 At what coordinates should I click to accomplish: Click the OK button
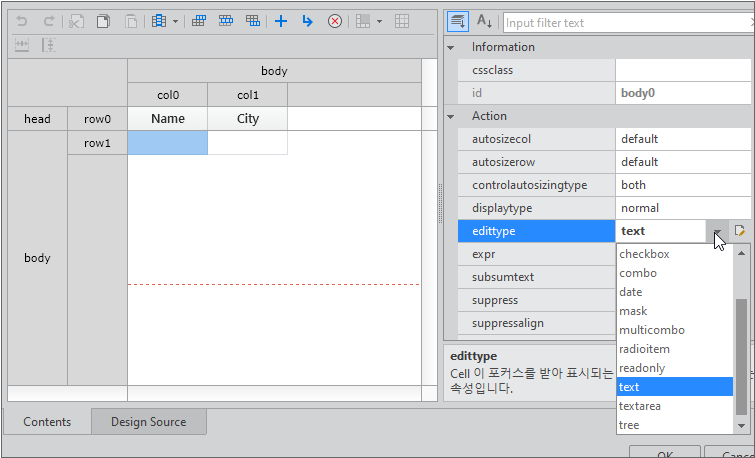pyautogui.click(x=665, y=453)
